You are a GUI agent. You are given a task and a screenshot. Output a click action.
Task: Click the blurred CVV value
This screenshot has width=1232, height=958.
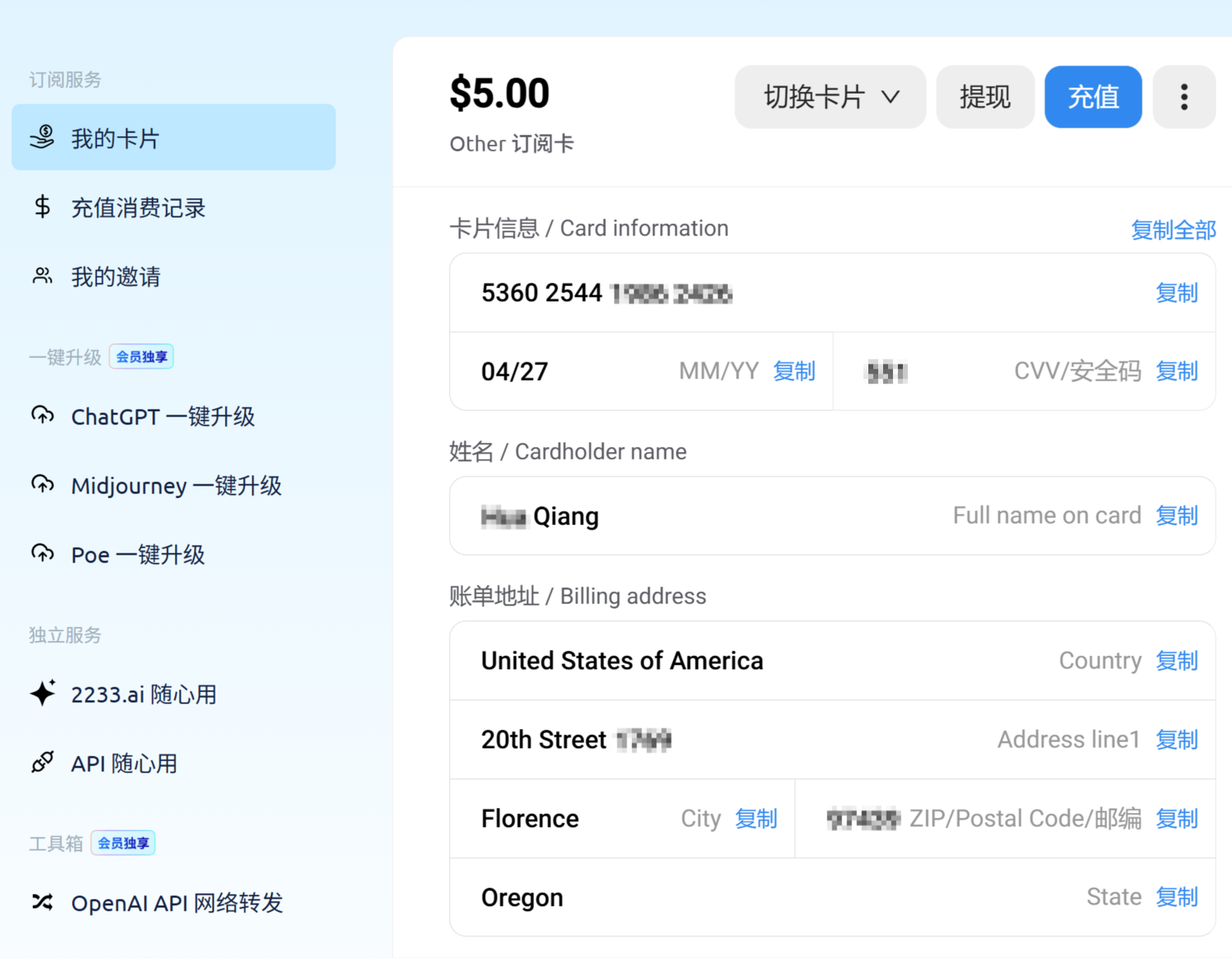click(887, 371)
